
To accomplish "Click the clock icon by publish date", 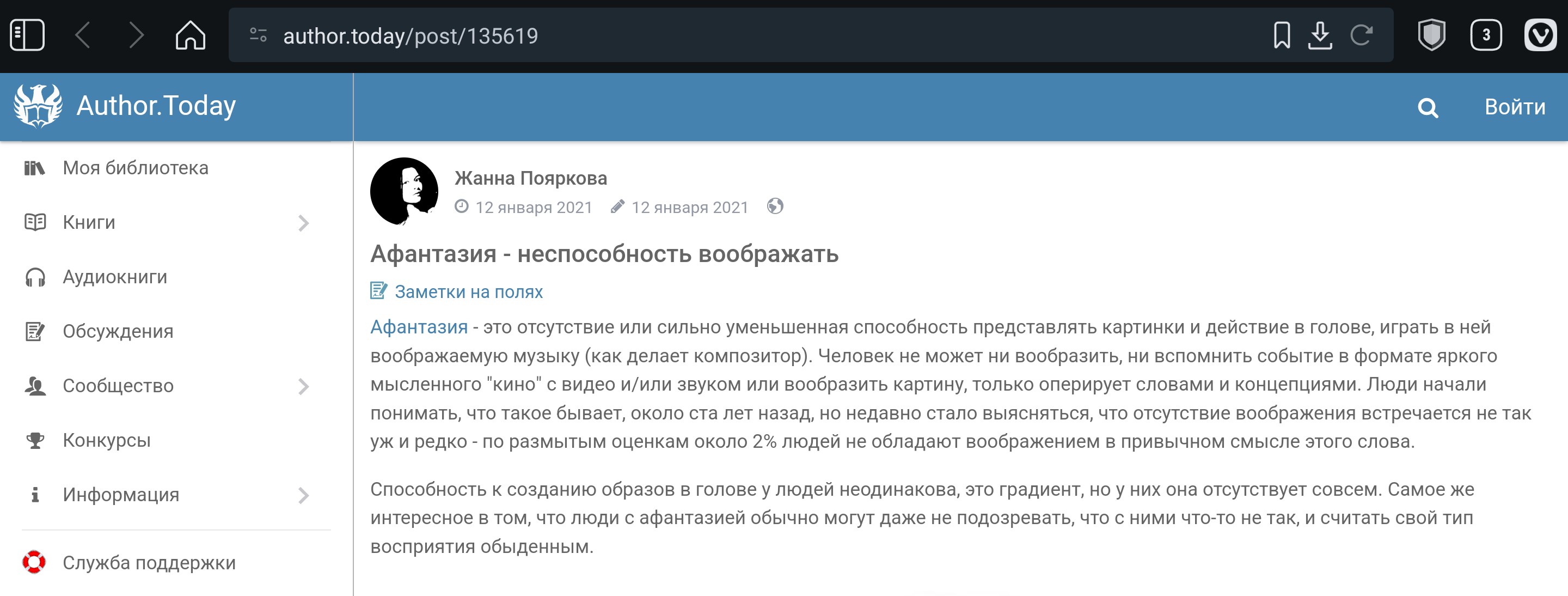I will (461, 207).
